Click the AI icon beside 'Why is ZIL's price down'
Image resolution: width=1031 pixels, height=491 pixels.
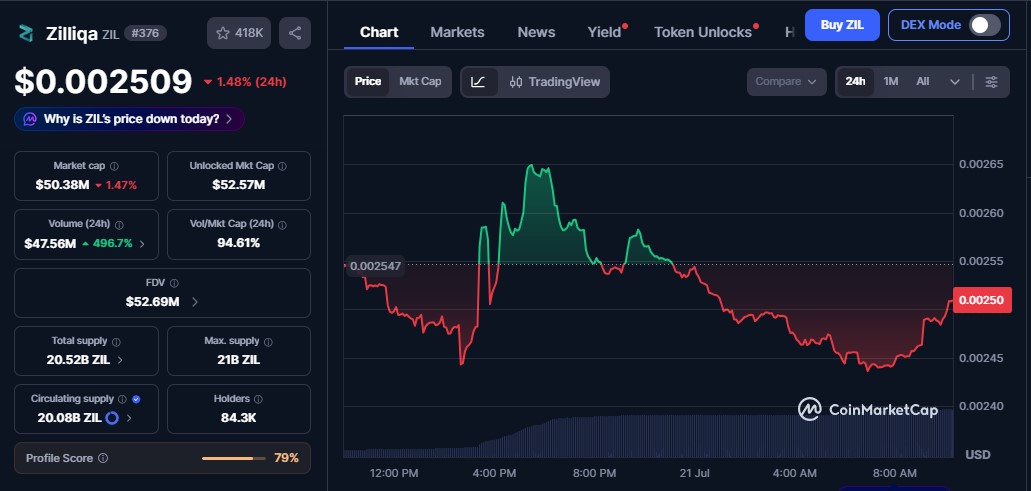pos(30,119)
